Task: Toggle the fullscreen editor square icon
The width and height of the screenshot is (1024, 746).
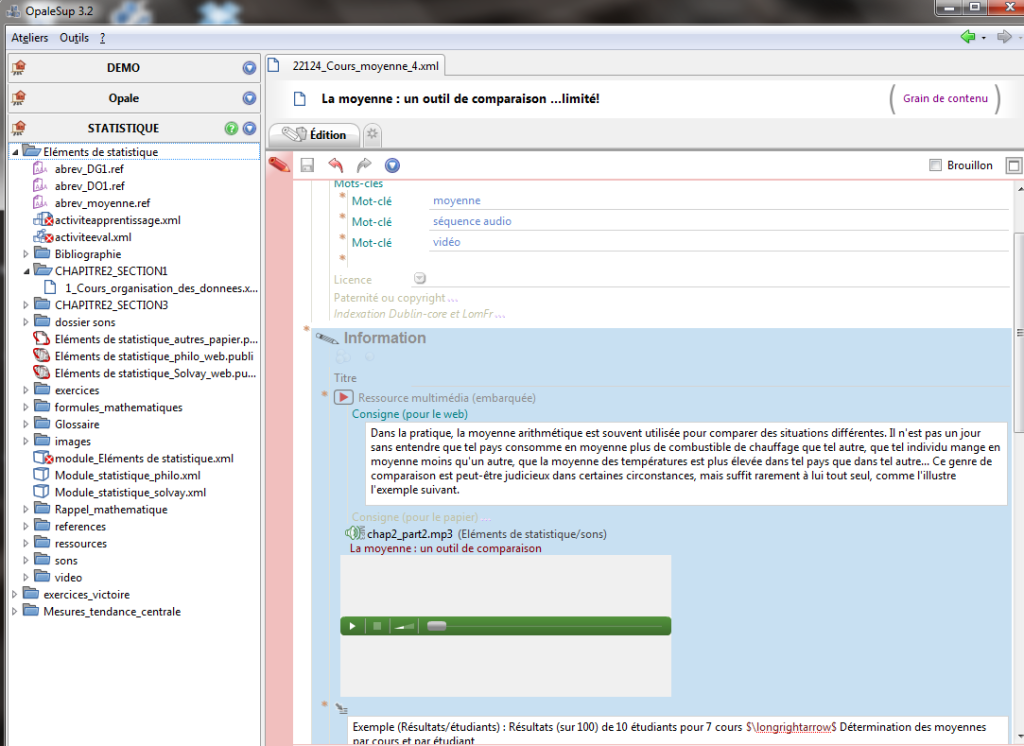Action: [x=1013, y=165]
